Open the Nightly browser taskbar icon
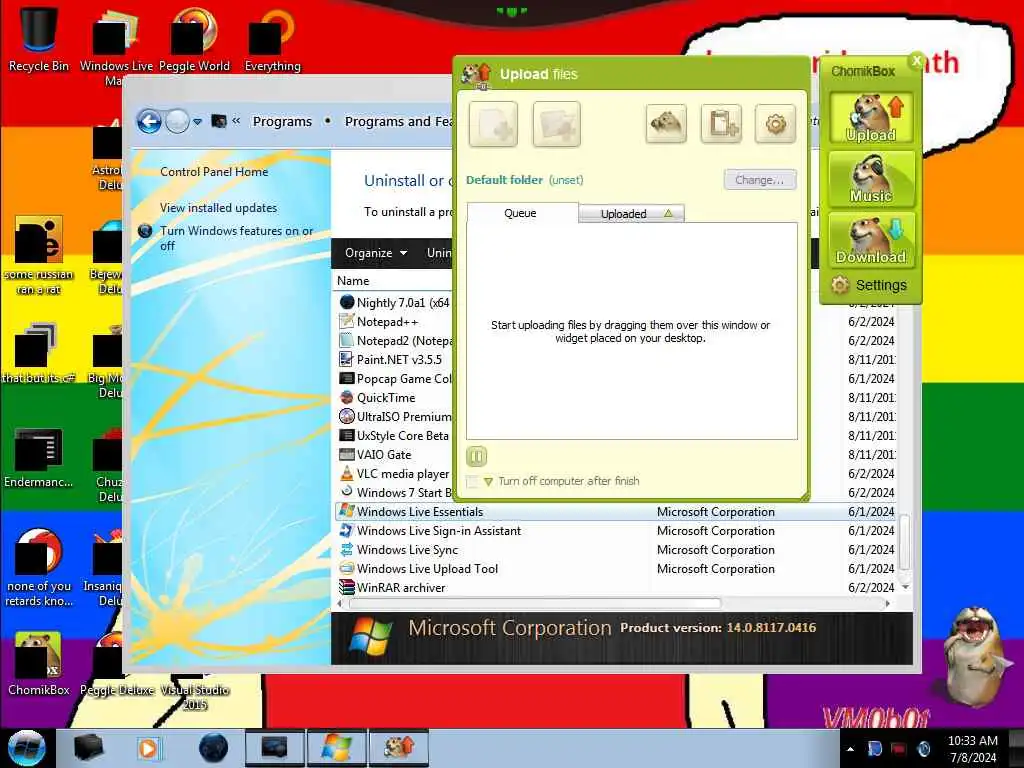This screenshot has height=768, width=1024. [213, 748]
